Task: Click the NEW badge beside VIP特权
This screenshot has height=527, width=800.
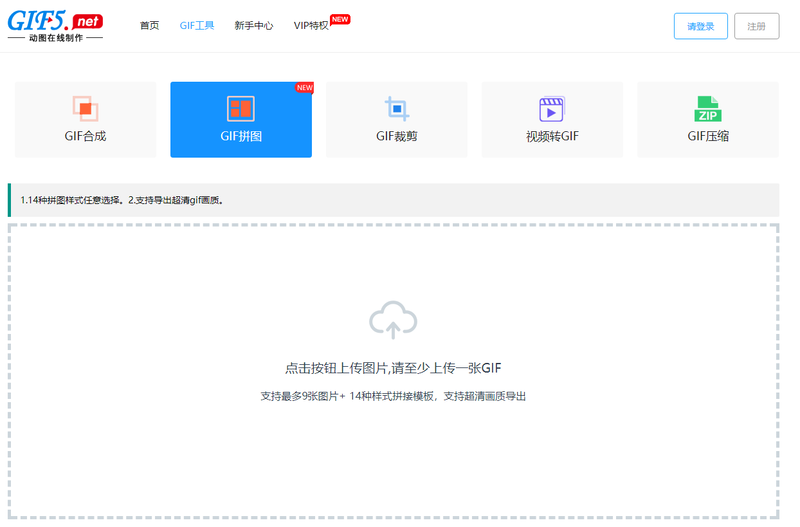Action: (x=340, y=19)
